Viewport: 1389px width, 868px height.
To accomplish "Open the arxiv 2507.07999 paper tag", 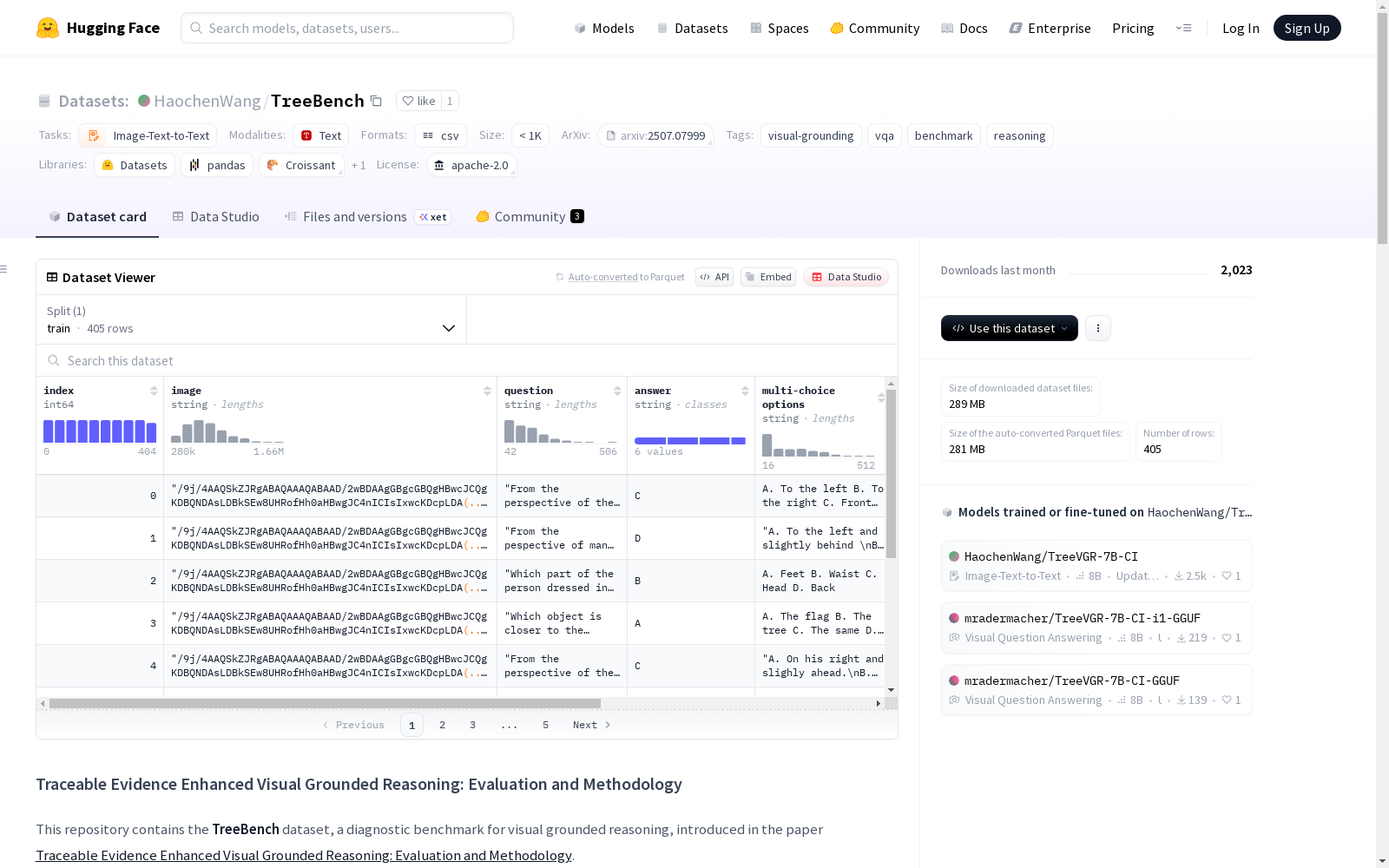I will pyautogui.click(x=655, y=135).
